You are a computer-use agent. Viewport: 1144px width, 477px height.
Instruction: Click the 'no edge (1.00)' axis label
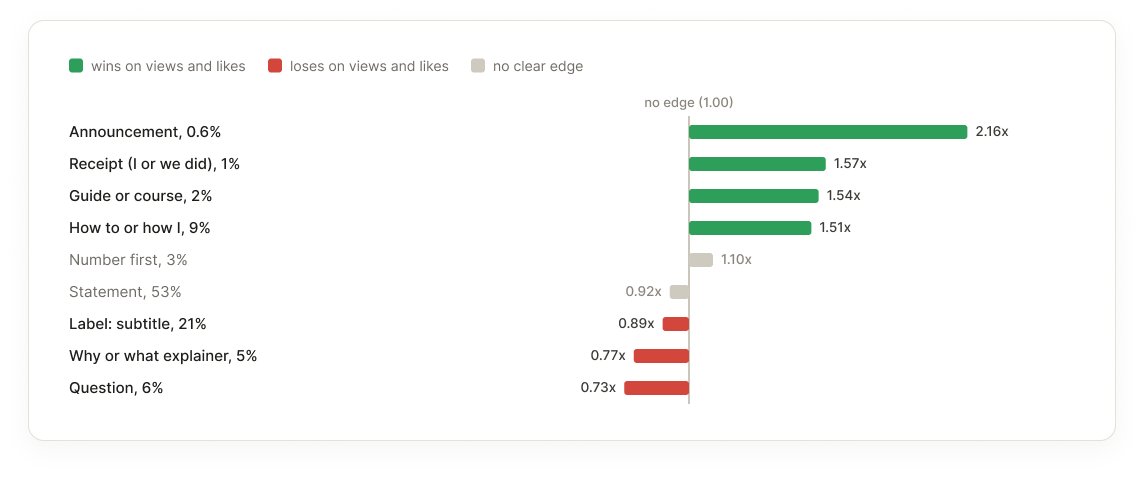click(x=689, y=103)
